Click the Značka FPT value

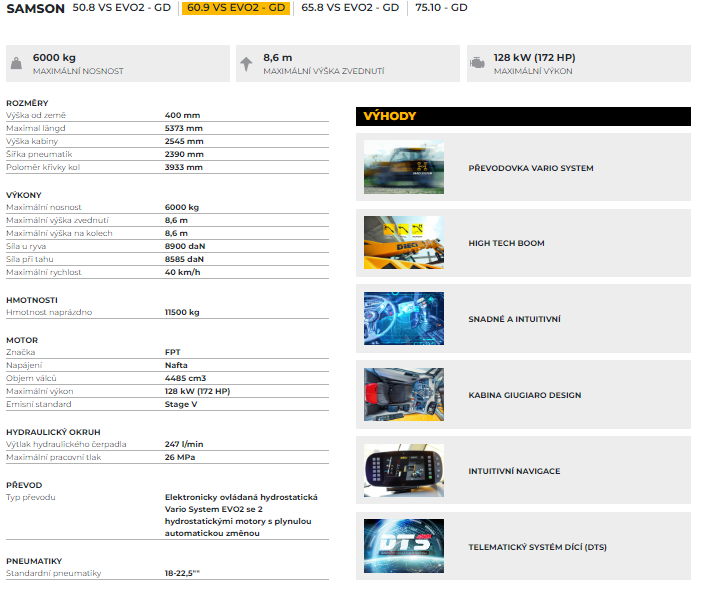point(172,352)
